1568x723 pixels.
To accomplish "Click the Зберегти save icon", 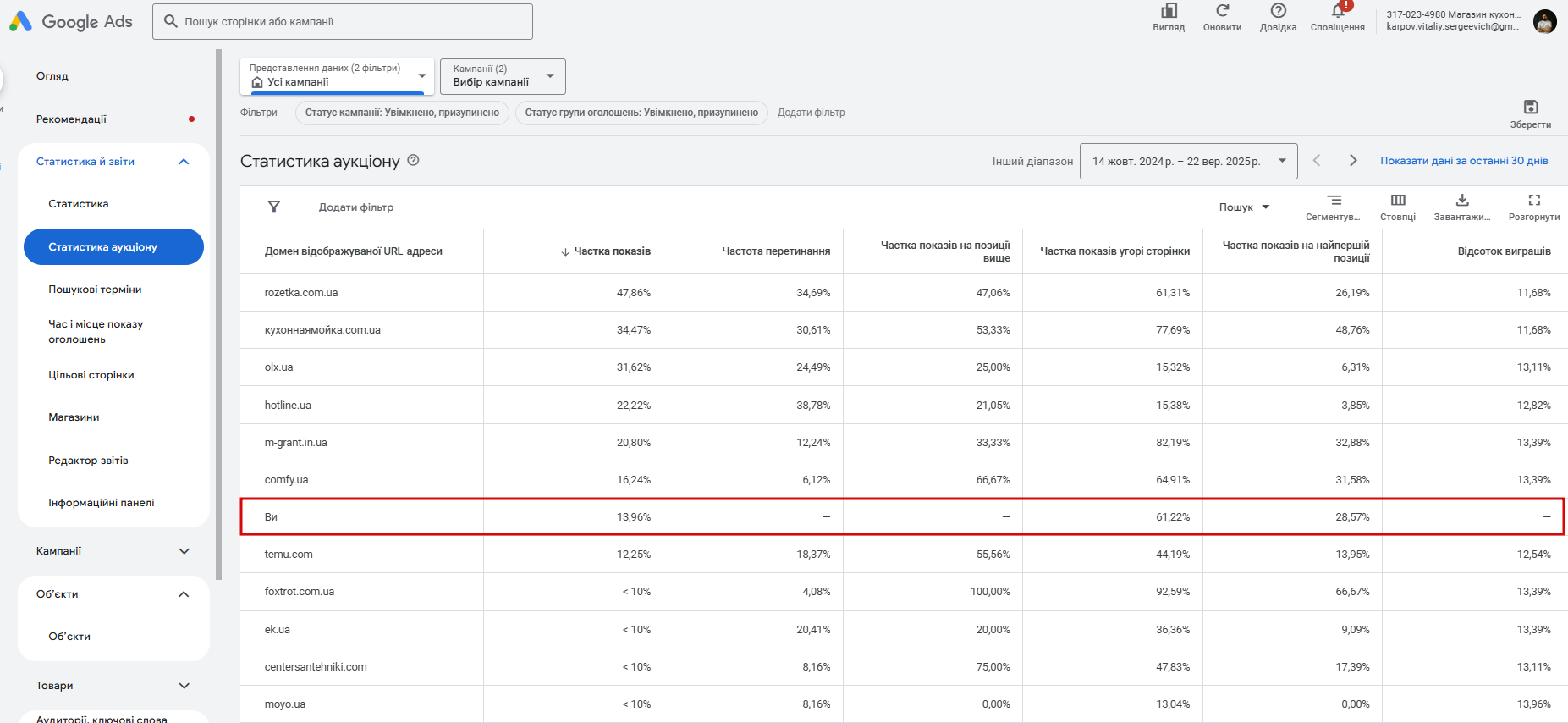I will pos(1530,108).
